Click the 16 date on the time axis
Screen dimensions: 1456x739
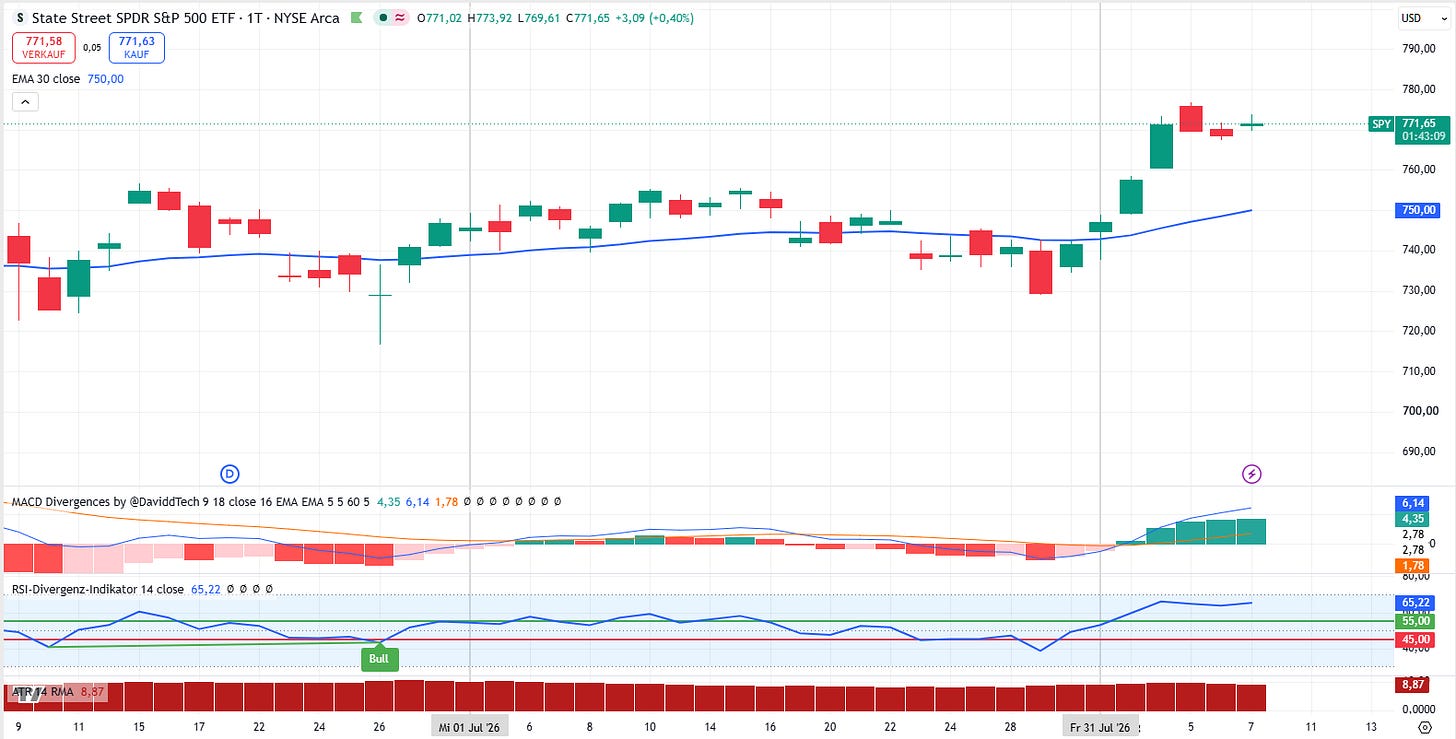[x=770, y=727]
